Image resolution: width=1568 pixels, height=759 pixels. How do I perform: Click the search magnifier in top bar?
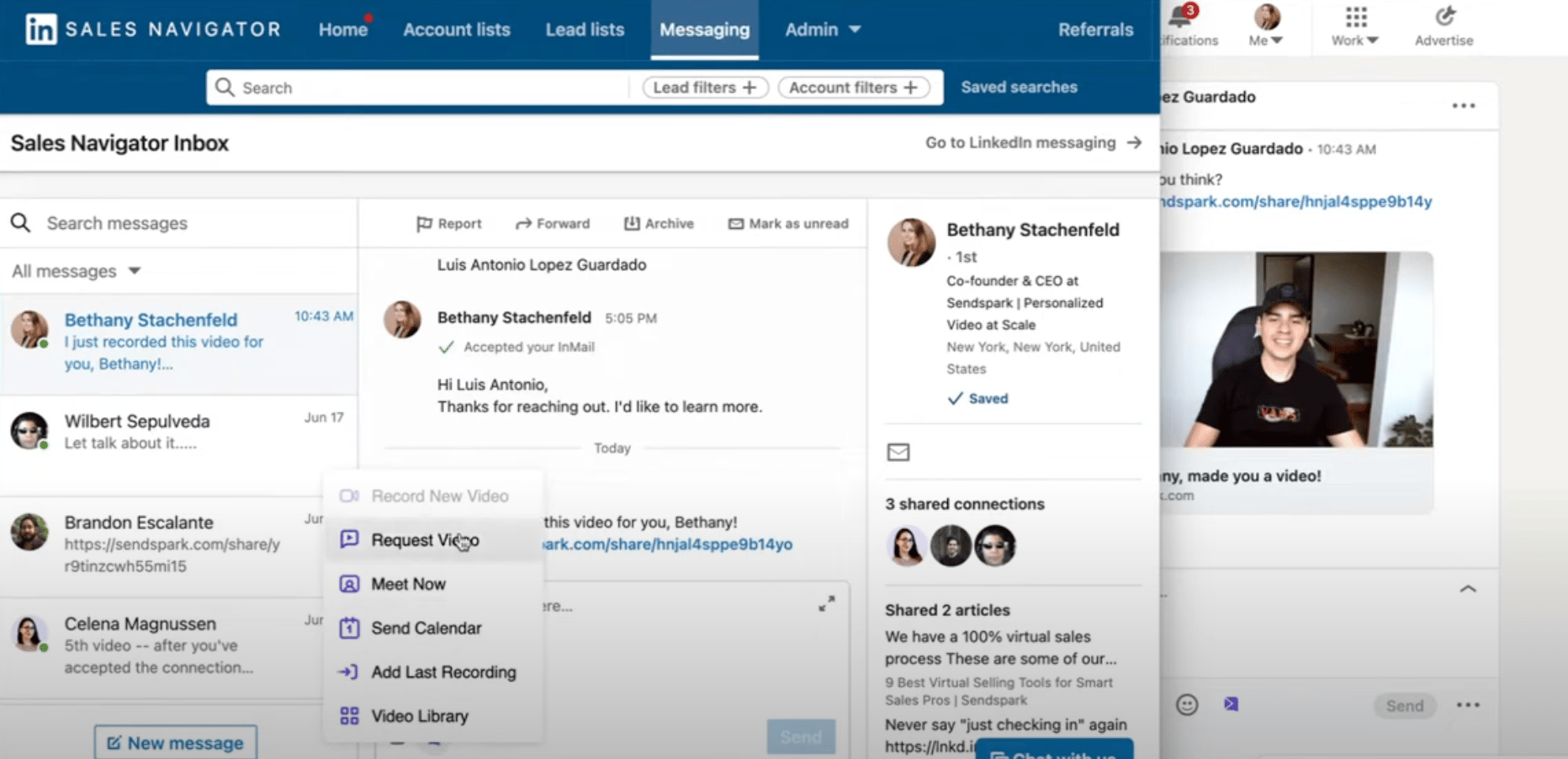pyautogui.click(x=225, y=88)
